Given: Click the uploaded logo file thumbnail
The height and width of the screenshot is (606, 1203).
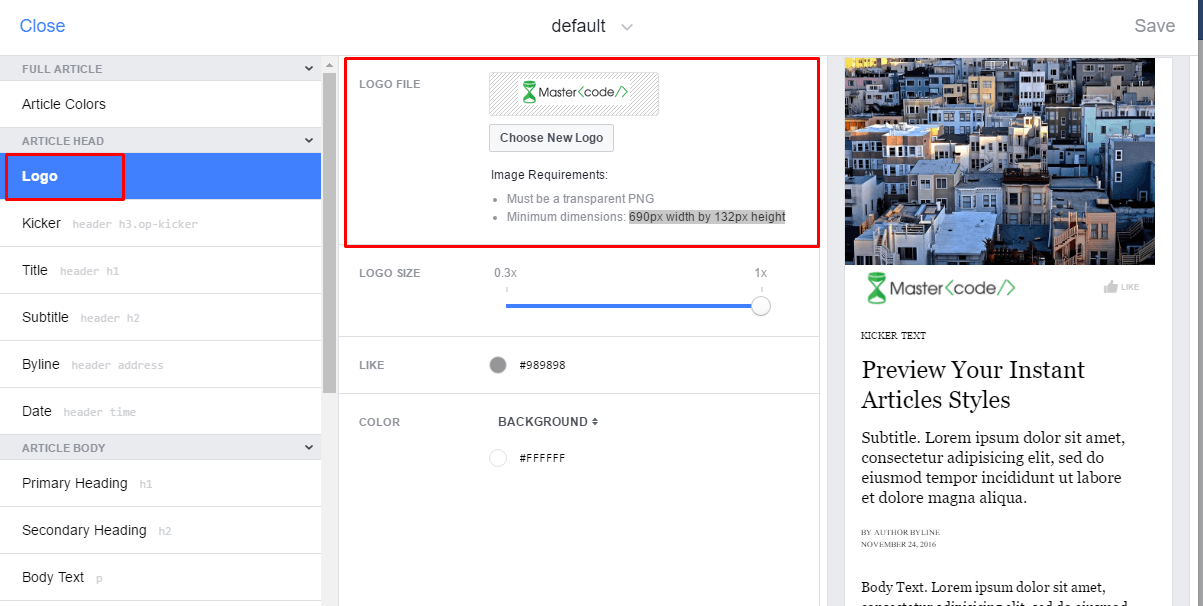Looking at the screenshot, I should [x=574, y=93].
